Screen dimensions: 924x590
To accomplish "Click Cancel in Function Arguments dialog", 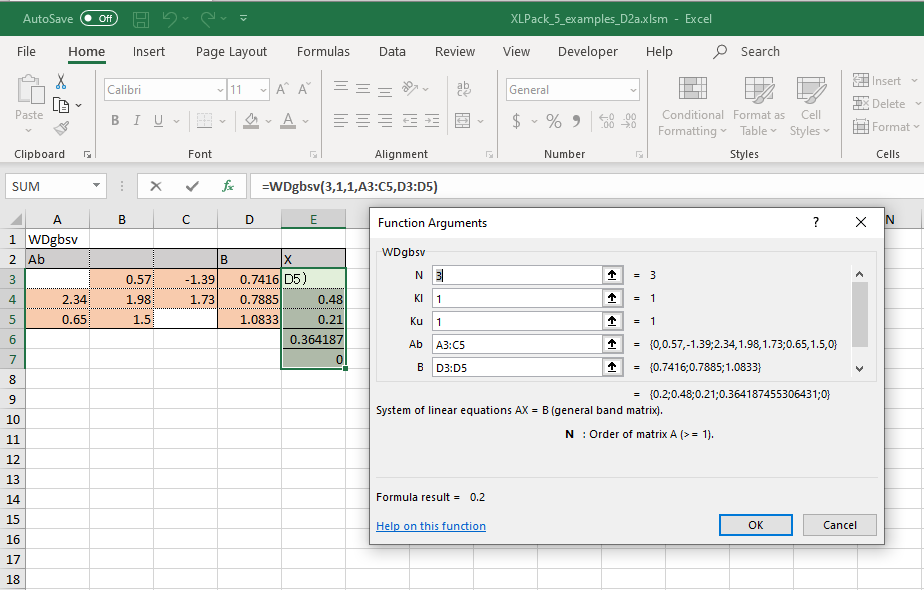I will click(x=840, y=525).
